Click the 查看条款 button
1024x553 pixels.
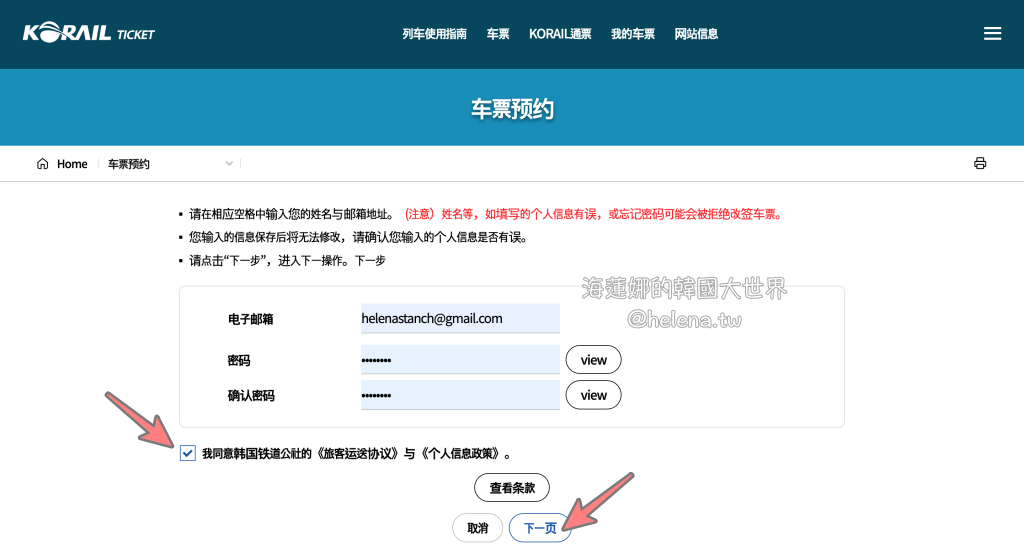point(511,488)
